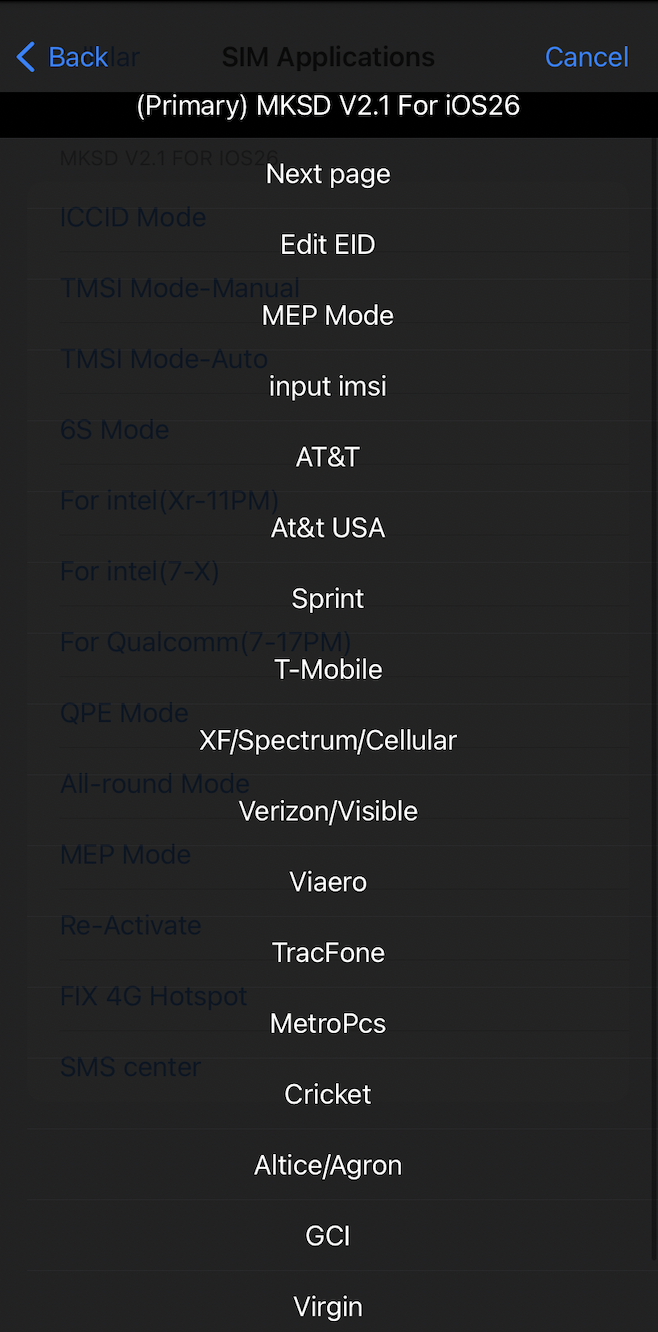This screenshot has width=658, height=1332.
Task: Choose the AT&T carrier
Action: pyautogui.click(x=328, y=457)
